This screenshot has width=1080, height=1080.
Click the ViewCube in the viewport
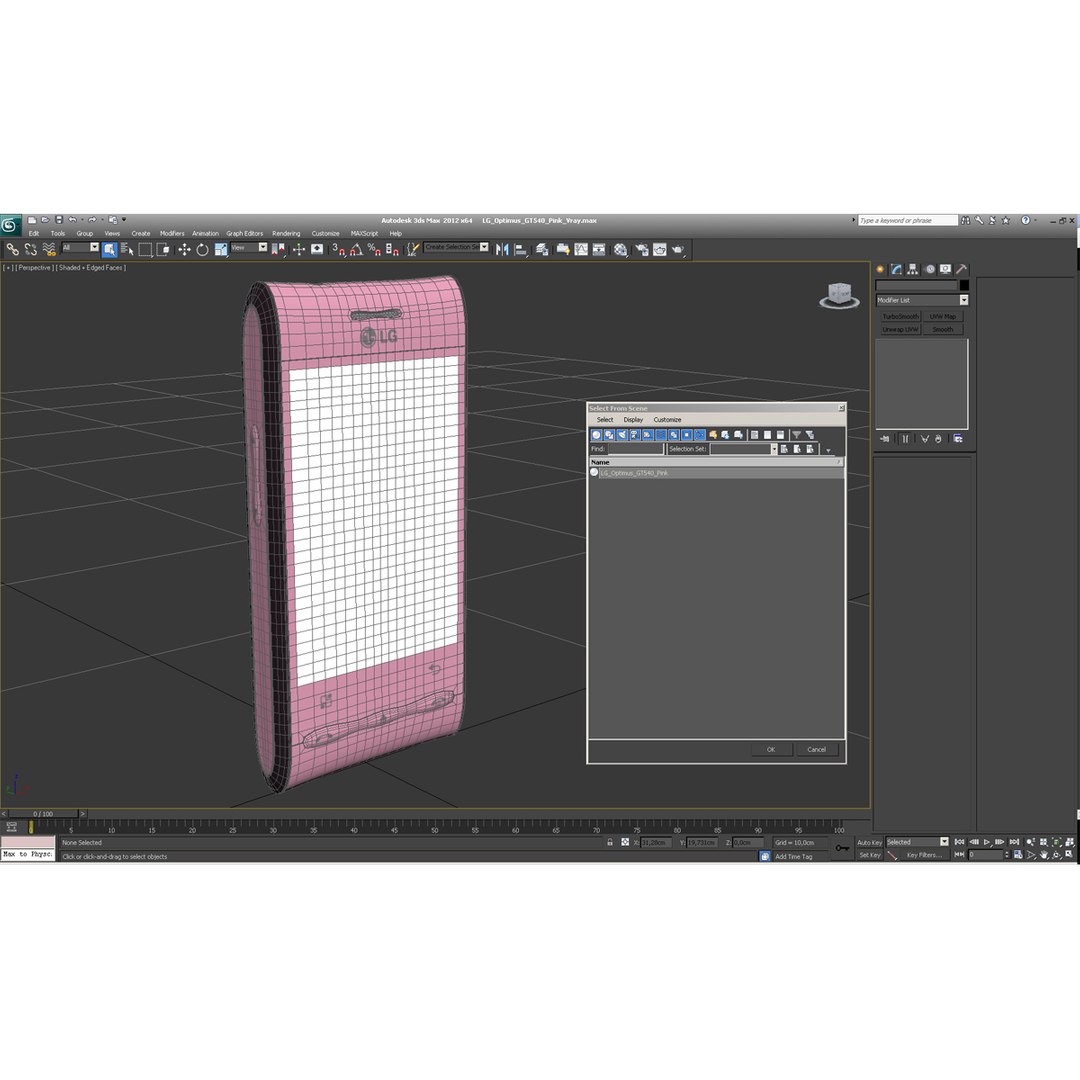839,295
